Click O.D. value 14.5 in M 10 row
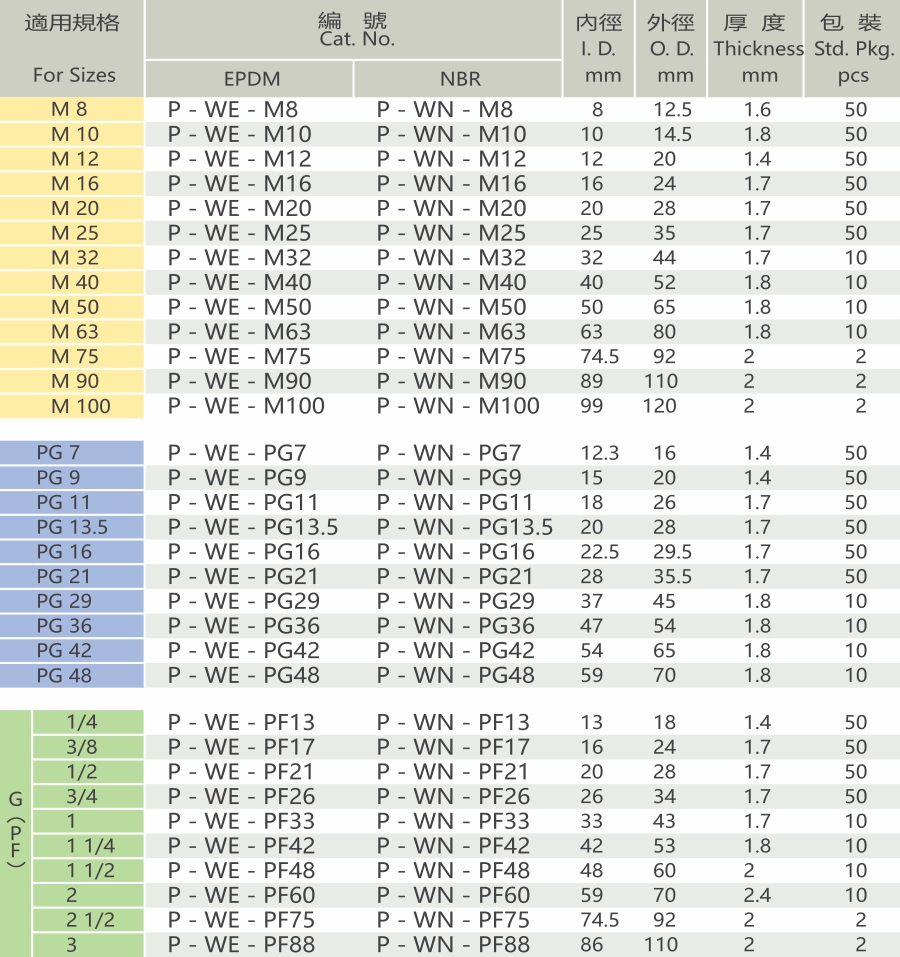This screenshot has height=957, width=900. (672, 134)
